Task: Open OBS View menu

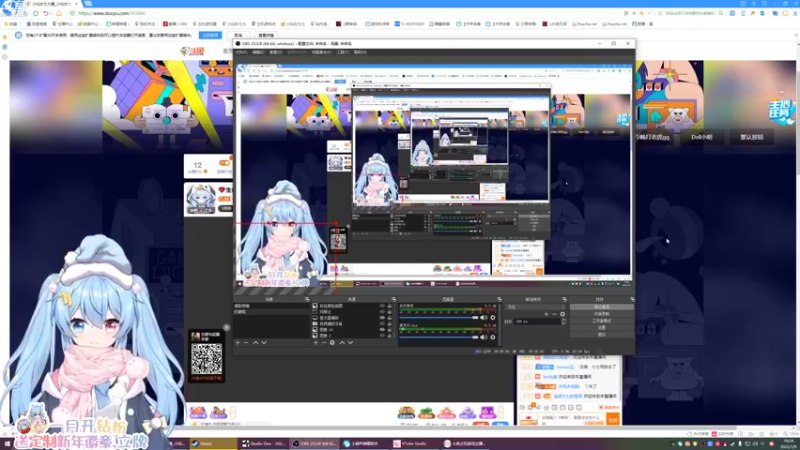Action: (x=276, y=52)
